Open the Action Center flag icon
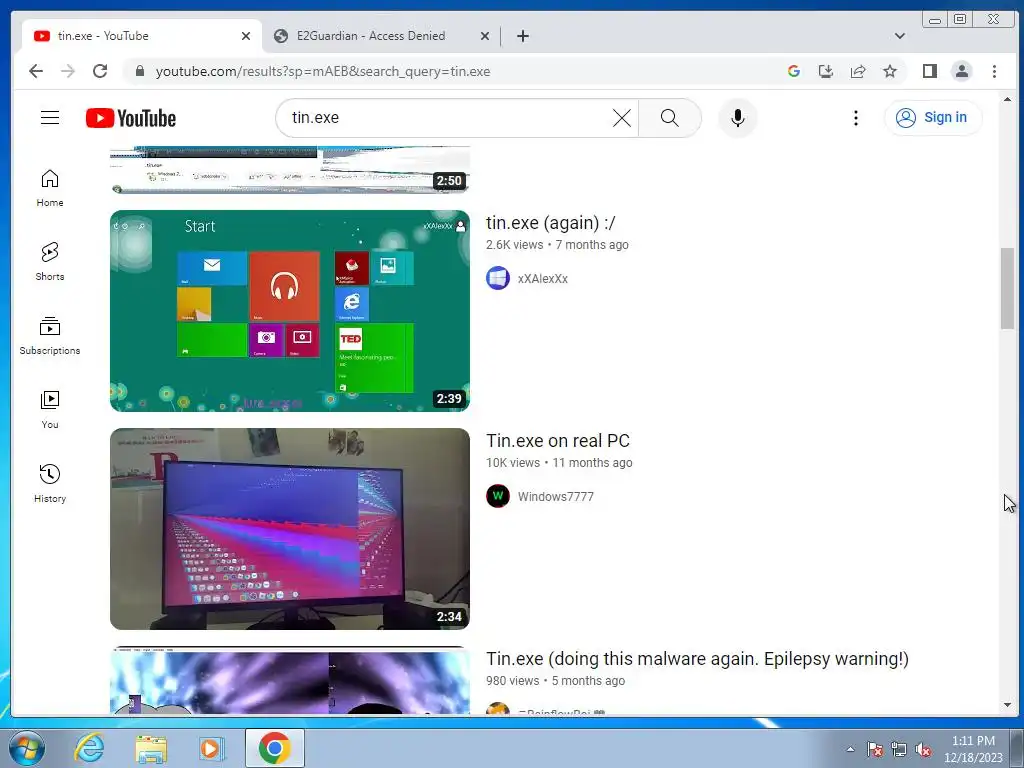The image size is (1024, 768). coord(874,749)
